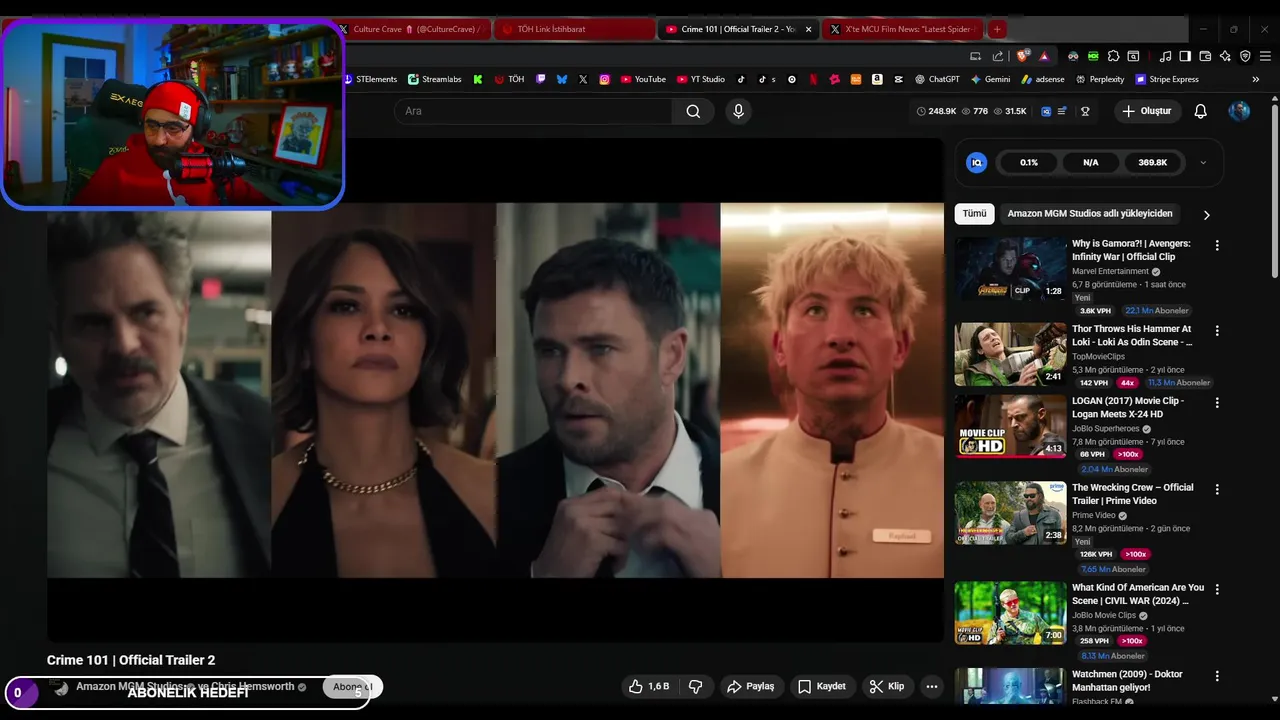Open Thor Throws His Hammer thumbnail
The image size is (1280, 720).
[x=1010, y=354]
